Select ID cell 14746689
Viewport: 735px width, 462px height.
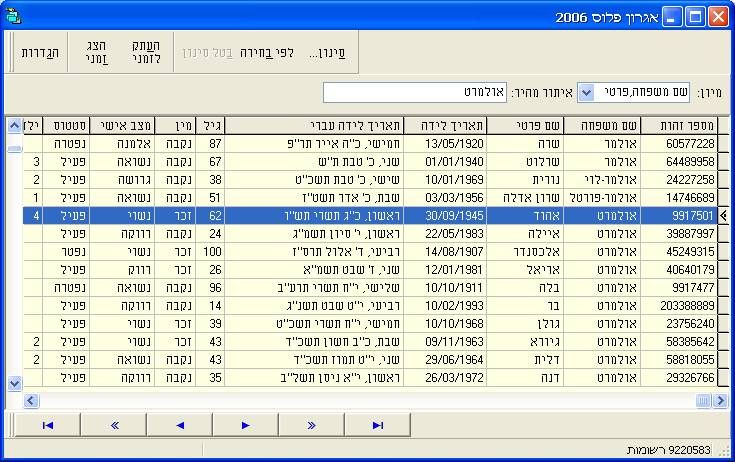pyautogui.click(x=679, y=198)
